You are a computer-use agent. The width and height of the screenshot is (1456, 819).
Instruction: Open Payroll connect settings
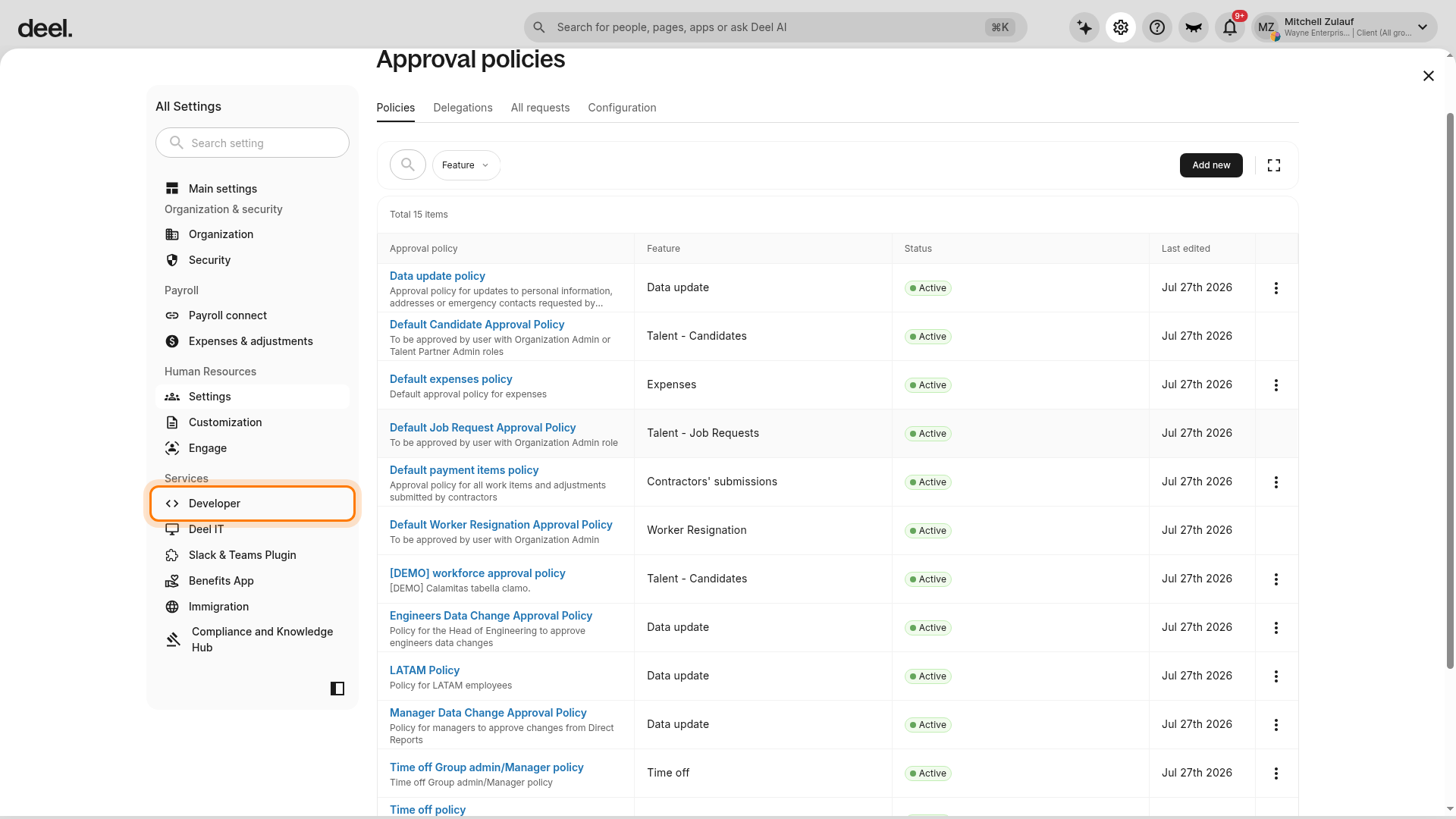point(253,315)
